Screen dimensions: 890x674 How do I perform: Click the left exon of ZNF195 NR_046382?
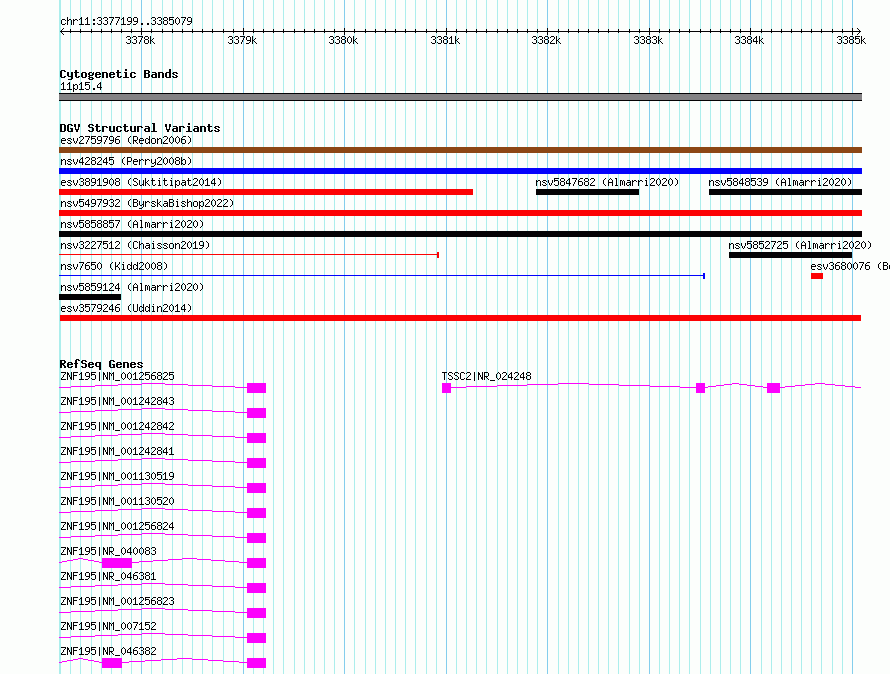click(112, 663)
